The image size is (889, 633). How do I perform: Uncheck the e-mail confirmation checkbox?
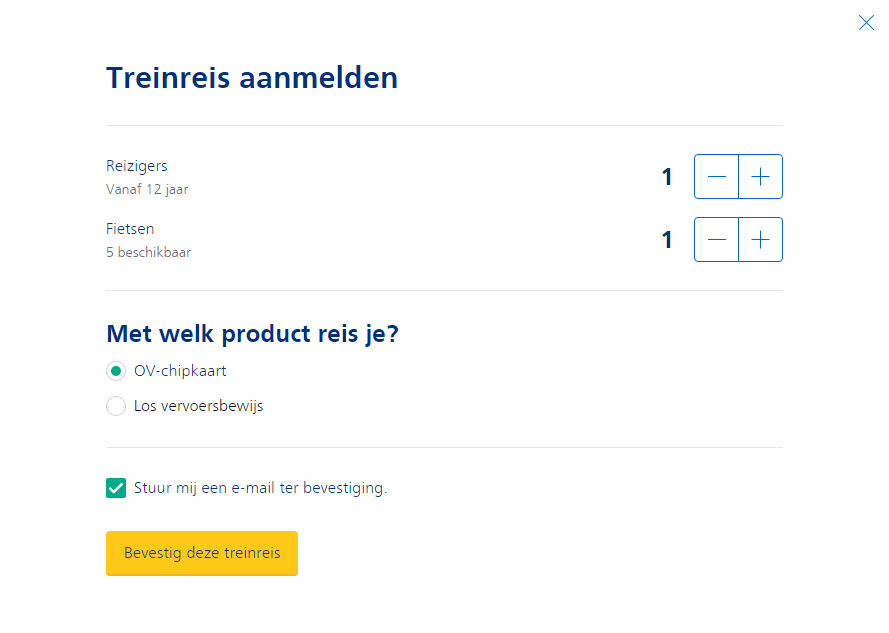tap(116, 488)
